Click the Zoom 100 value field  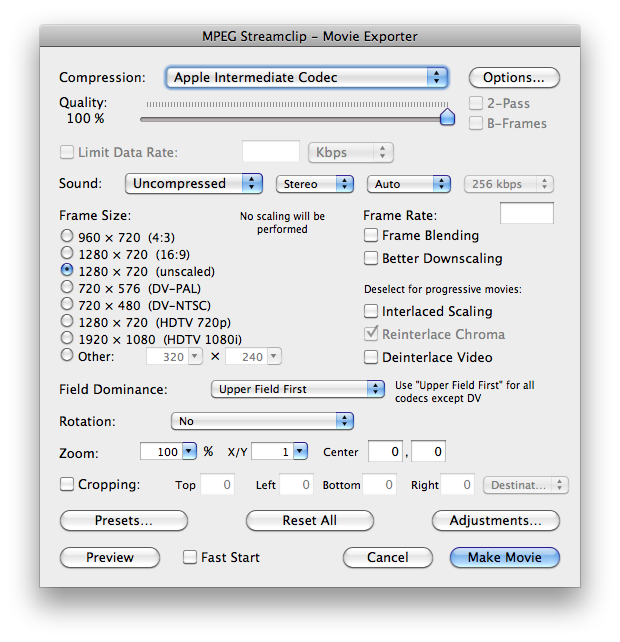click(161, 451)
